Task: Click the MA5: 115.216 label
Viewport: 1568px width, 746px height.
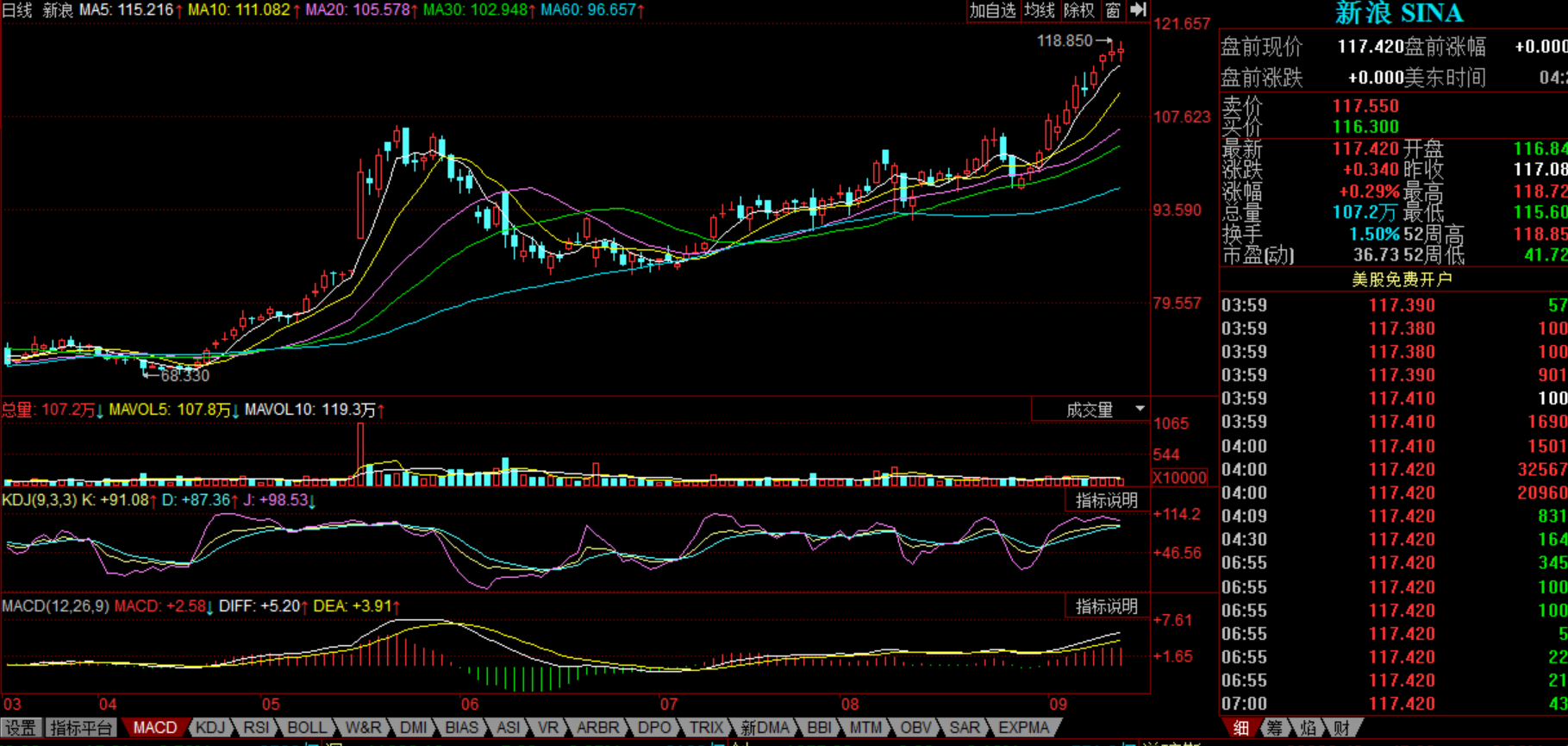Action: click(x=126, y=10)
